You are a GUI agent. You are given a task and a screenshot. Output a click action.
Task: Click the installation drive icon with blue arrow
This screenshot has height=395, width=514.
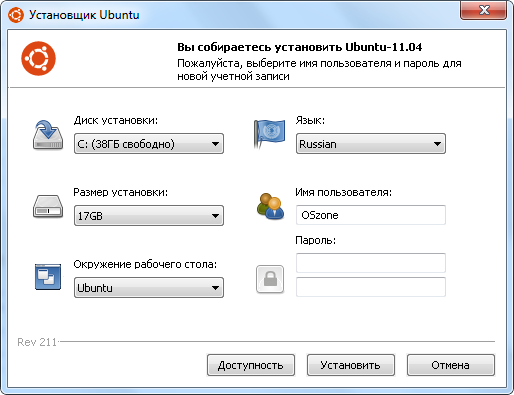click(x=48, y=135)
